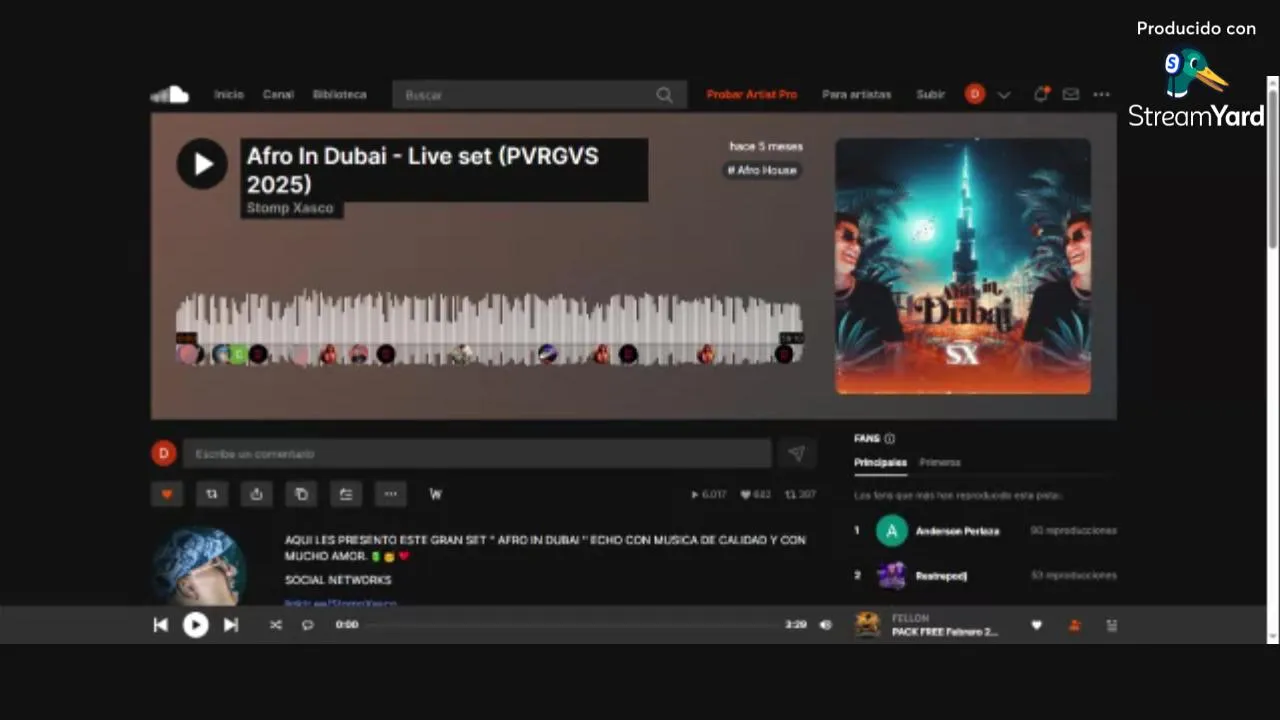Send the comment with arrow icon
Screen dimensions: 1280x720
[796, 454]
